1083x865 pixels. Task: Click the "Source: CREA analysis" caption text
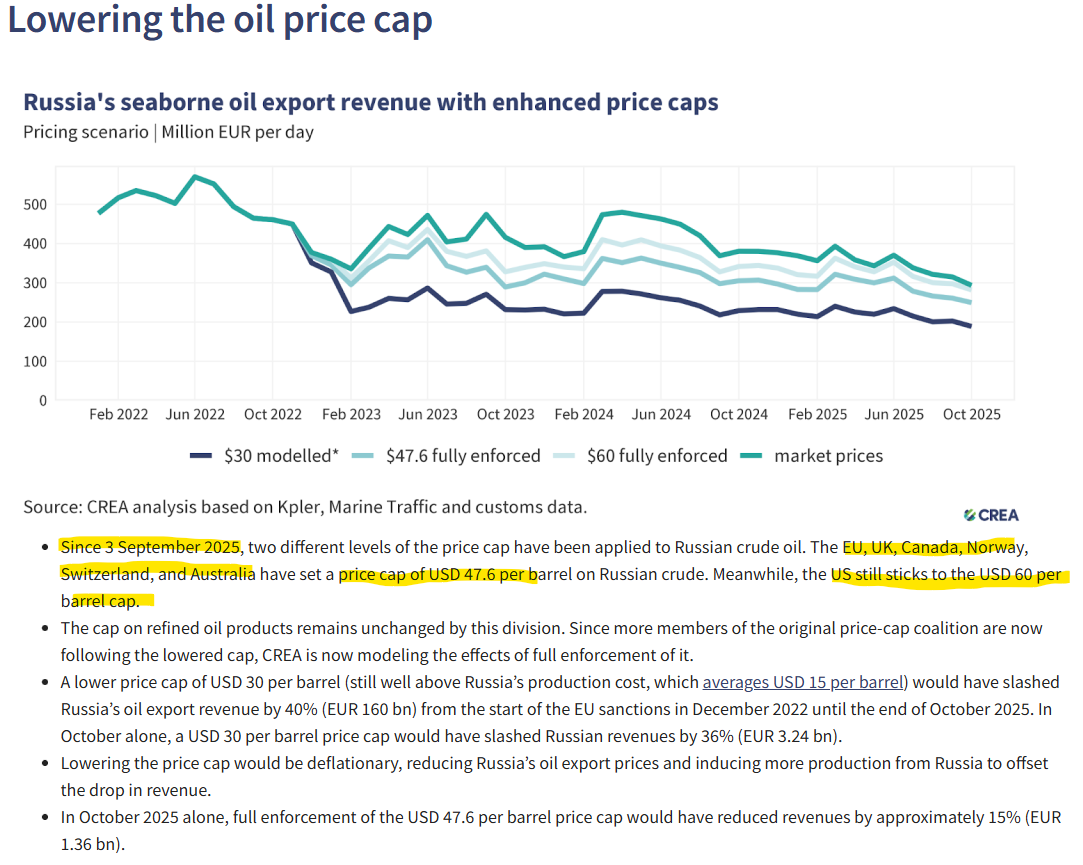pos(304,507)
